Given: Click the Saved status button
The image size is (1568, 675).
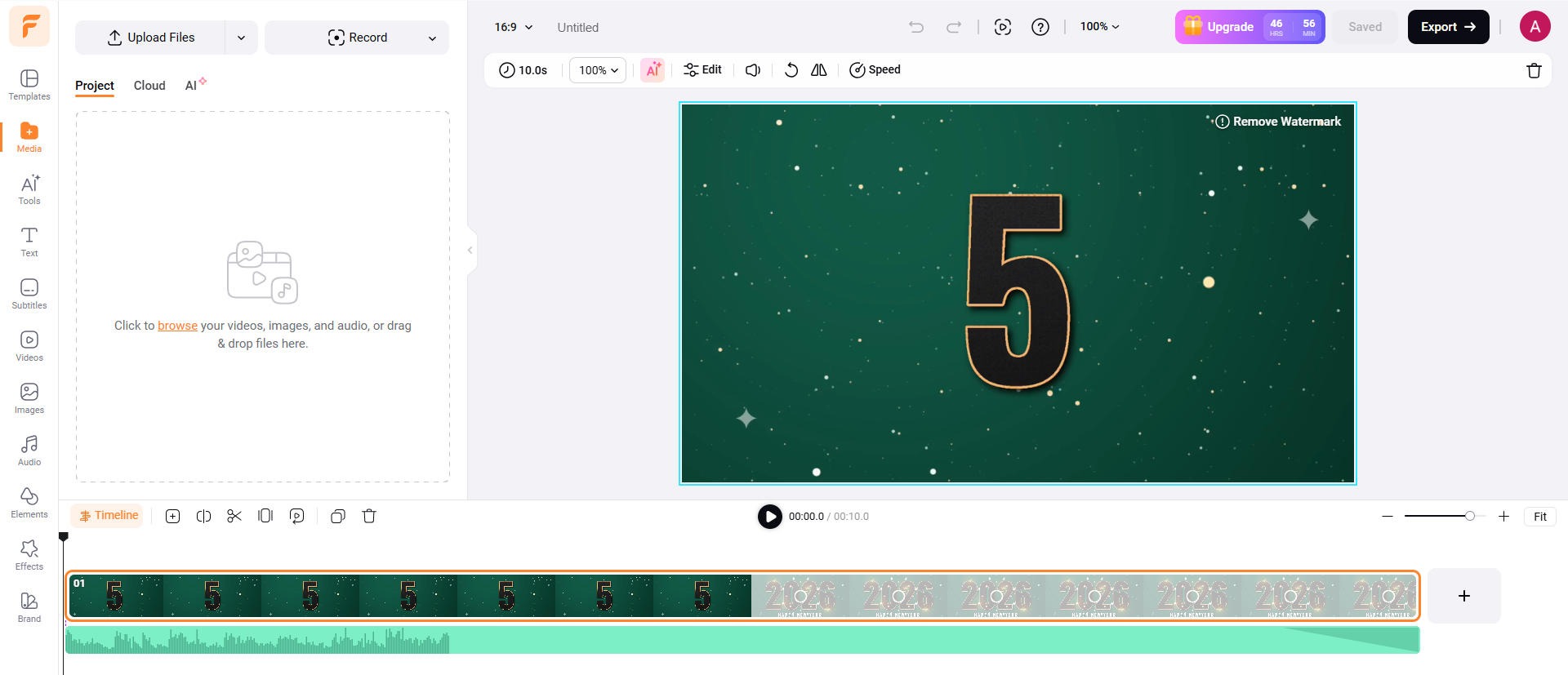Looking at the screenshot, I should tap(1365, 27).
